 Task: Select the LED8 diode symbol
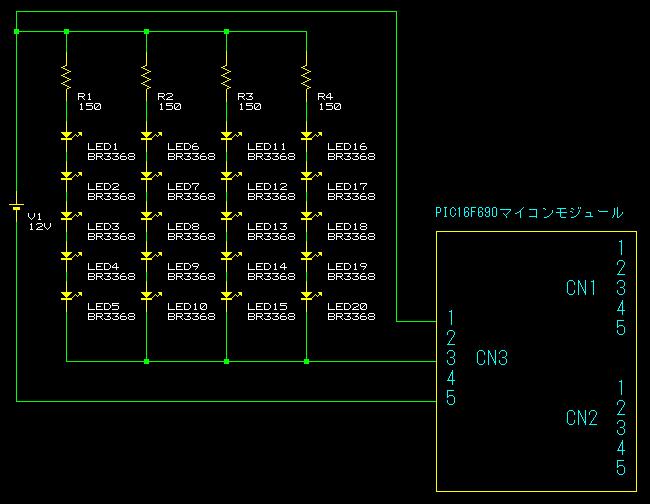click(x=150, y=216)
